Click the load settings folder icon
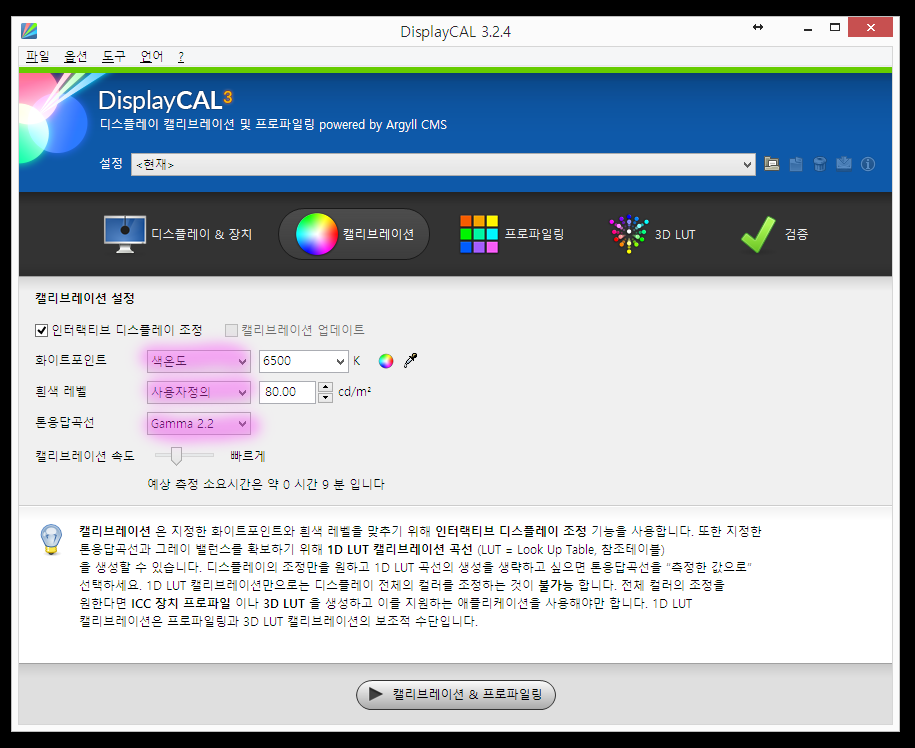 coord(771,164)
